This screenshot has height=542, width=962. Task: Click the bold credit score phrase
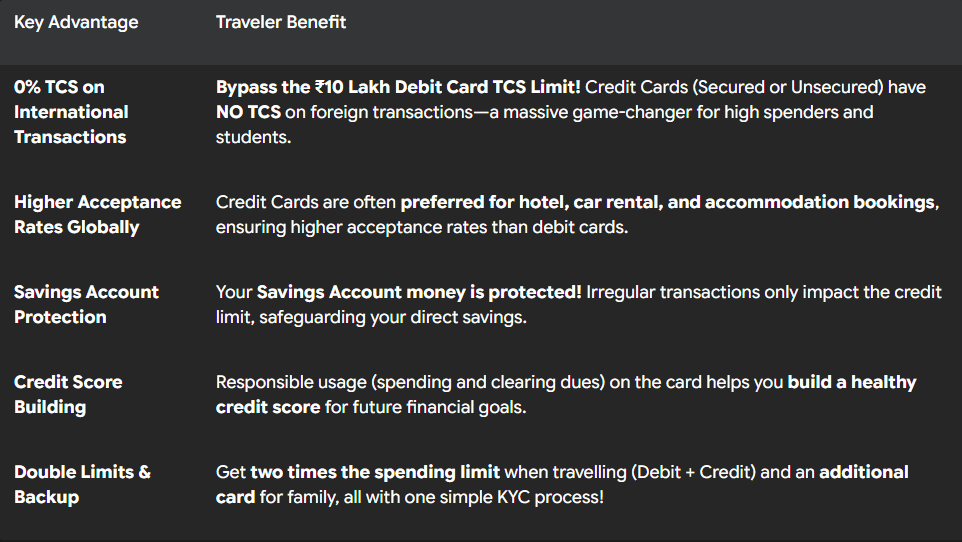tap(268, 408)
